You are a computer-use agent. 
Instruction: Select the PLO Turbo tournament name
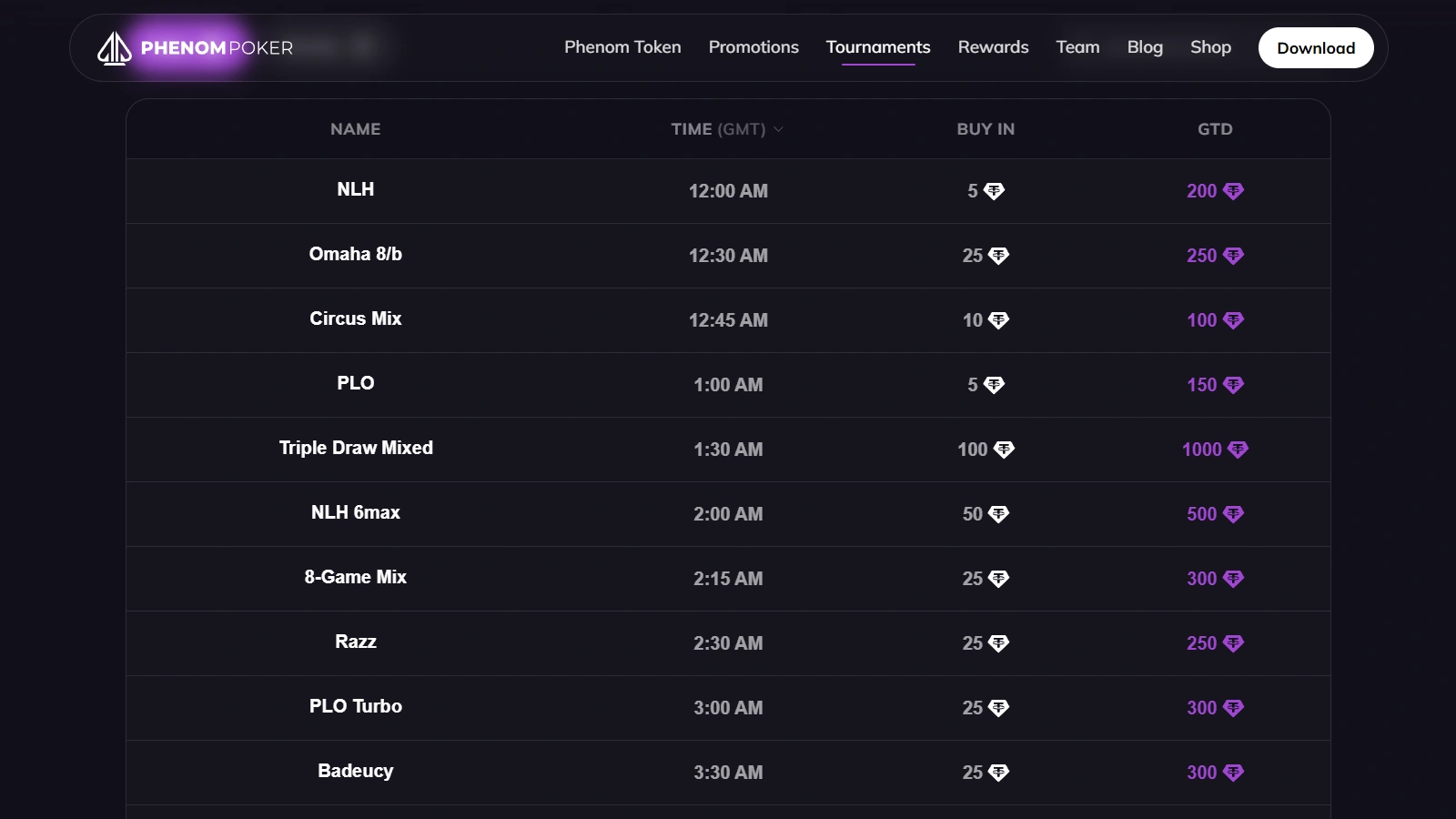pyautogui.click(x=356, y=706)
